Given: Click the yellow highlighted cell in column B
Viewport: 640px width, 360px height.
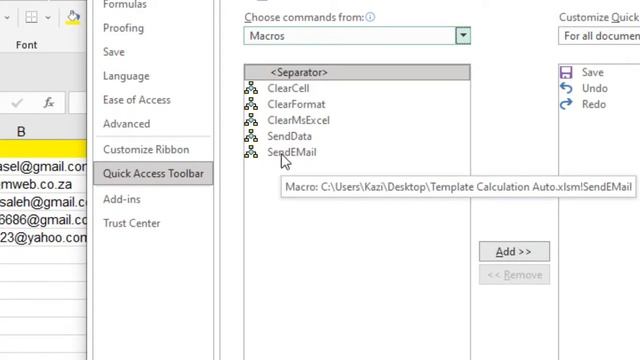Looking at the screenshot, I should coord(43,149).
